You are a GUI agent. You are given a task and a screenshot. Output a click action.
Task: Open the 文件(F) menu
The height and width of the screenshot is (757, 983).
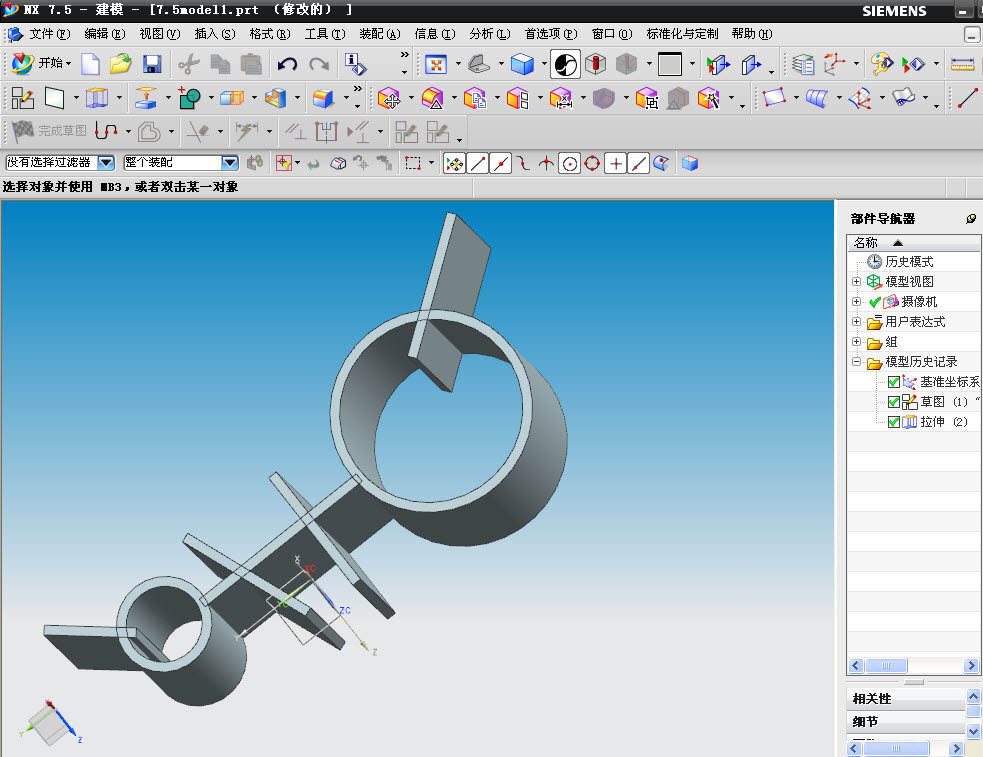49,34
